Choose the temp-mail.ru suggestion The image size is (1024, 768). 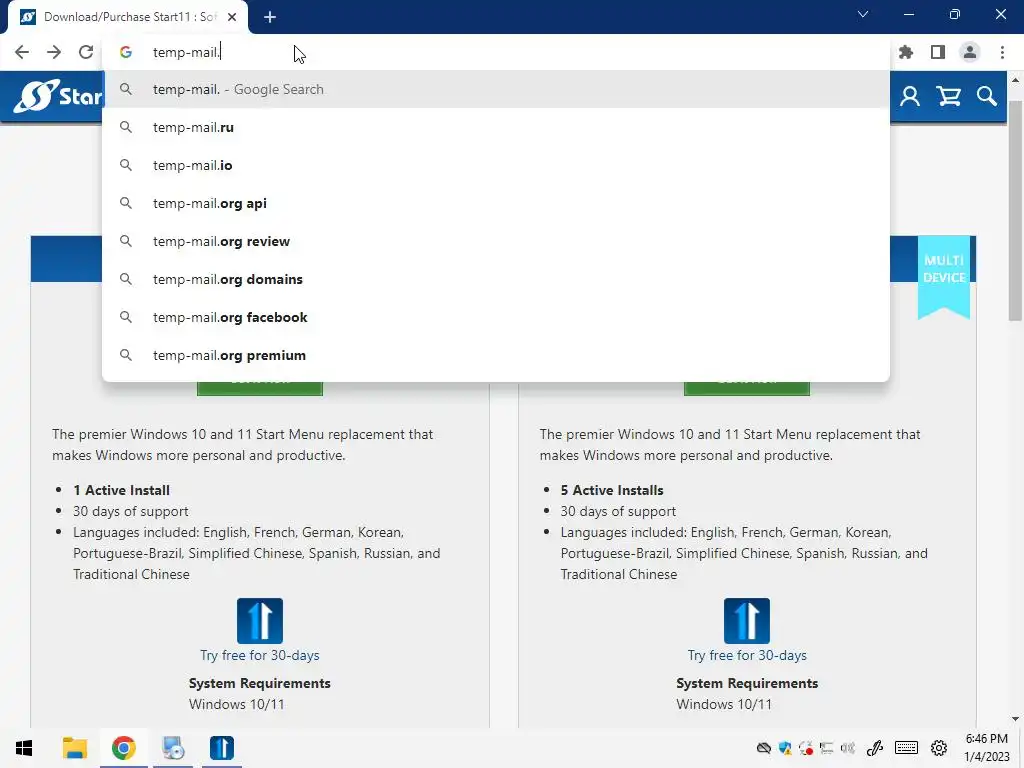coord(496,127)
